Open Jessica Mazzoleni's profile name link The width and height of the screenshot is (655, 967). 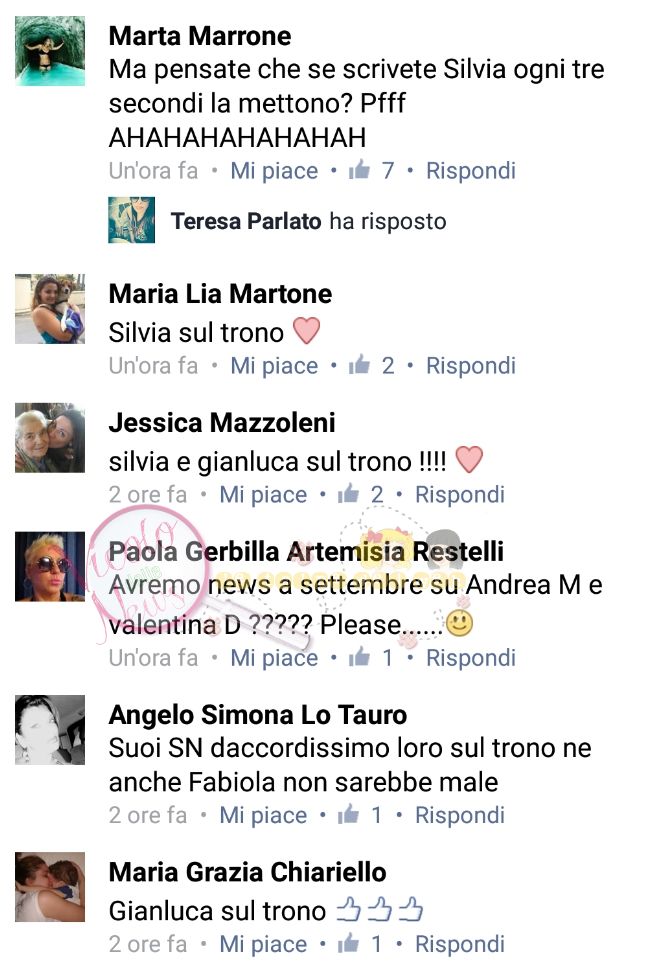pos(222,422)
